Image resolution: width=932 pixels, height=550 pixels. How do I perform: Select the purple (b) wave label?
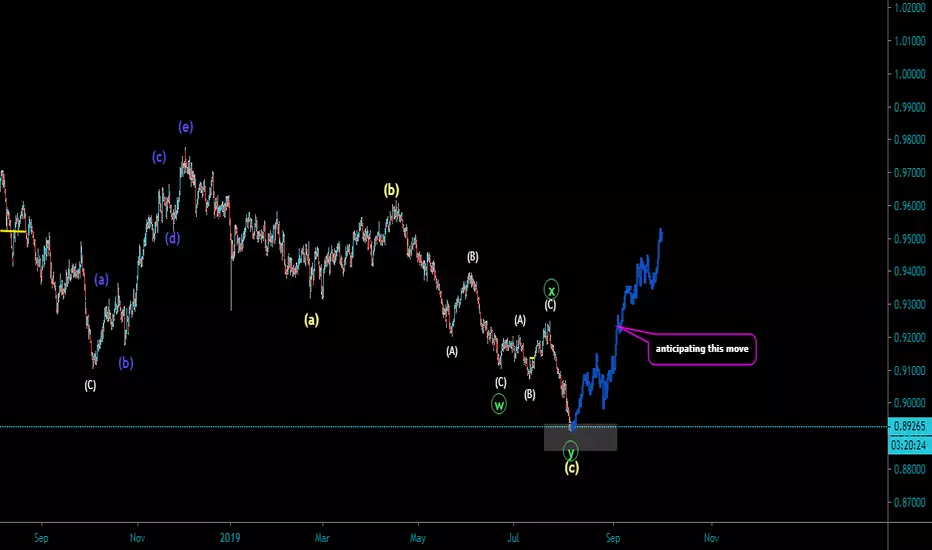(x=125, y=363)
